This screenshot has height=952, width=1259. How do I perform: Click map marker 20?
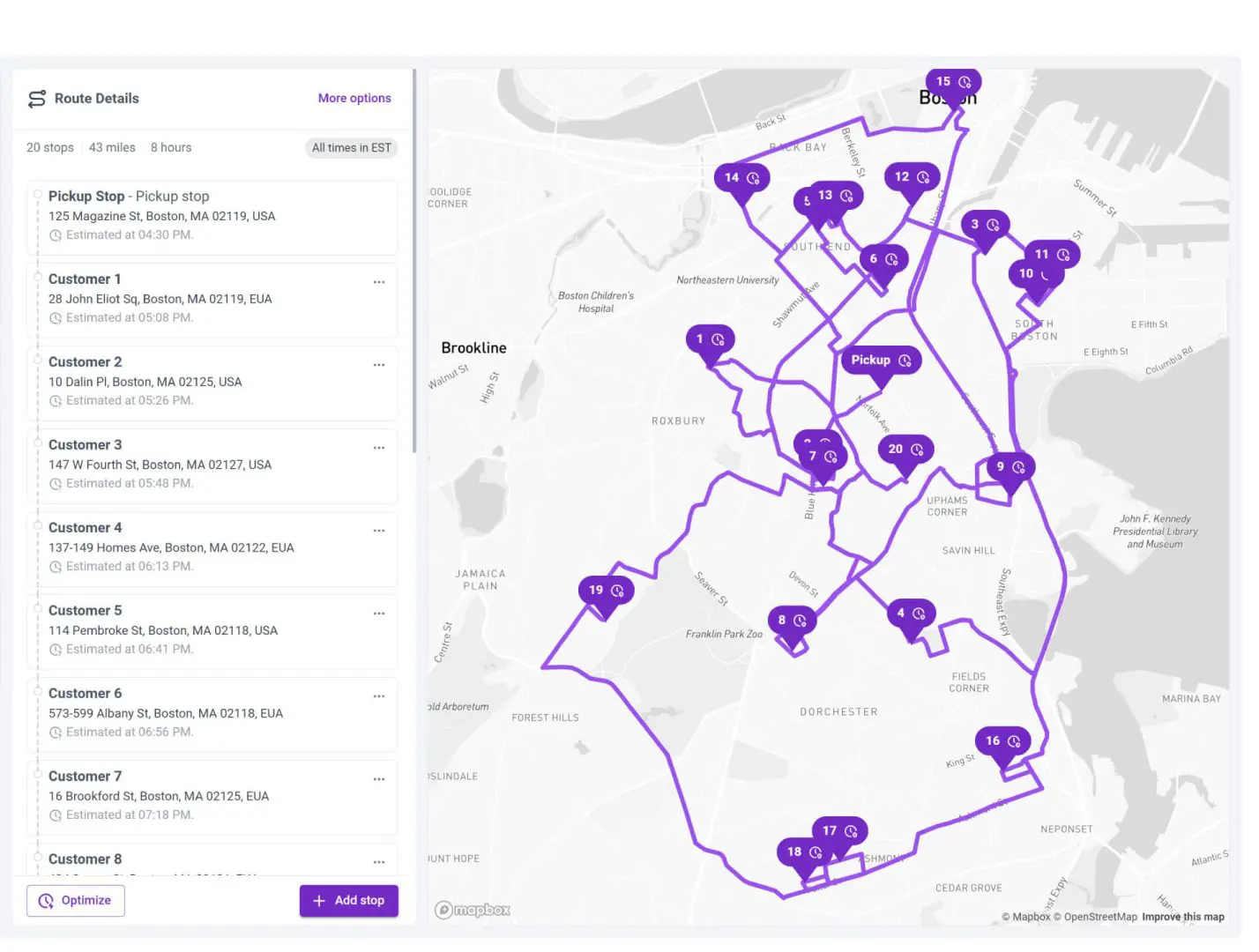pyautogui.click(x=905, y=450)
